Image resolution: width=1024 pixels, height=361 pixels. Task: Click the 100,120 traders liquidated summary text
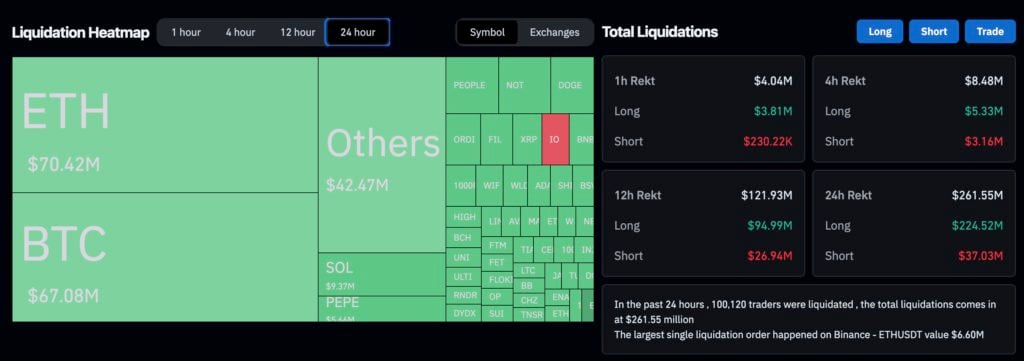805,312
